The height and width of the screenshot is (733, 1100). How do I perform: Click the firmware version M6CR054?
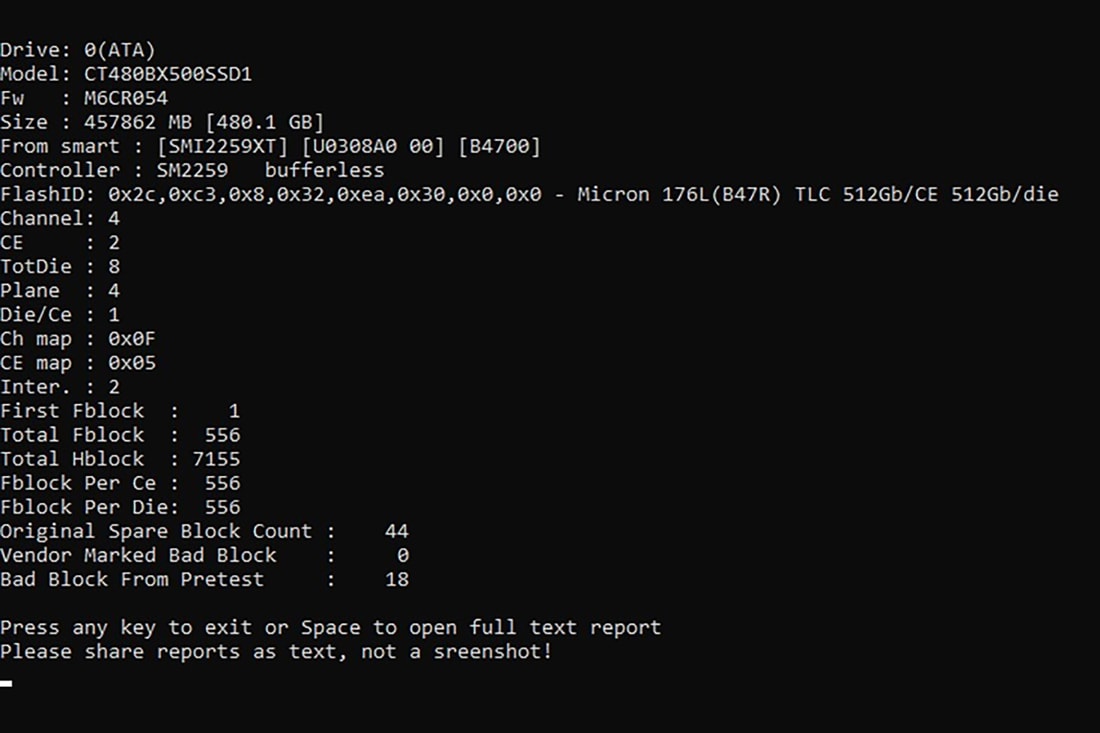click(126, 98)
